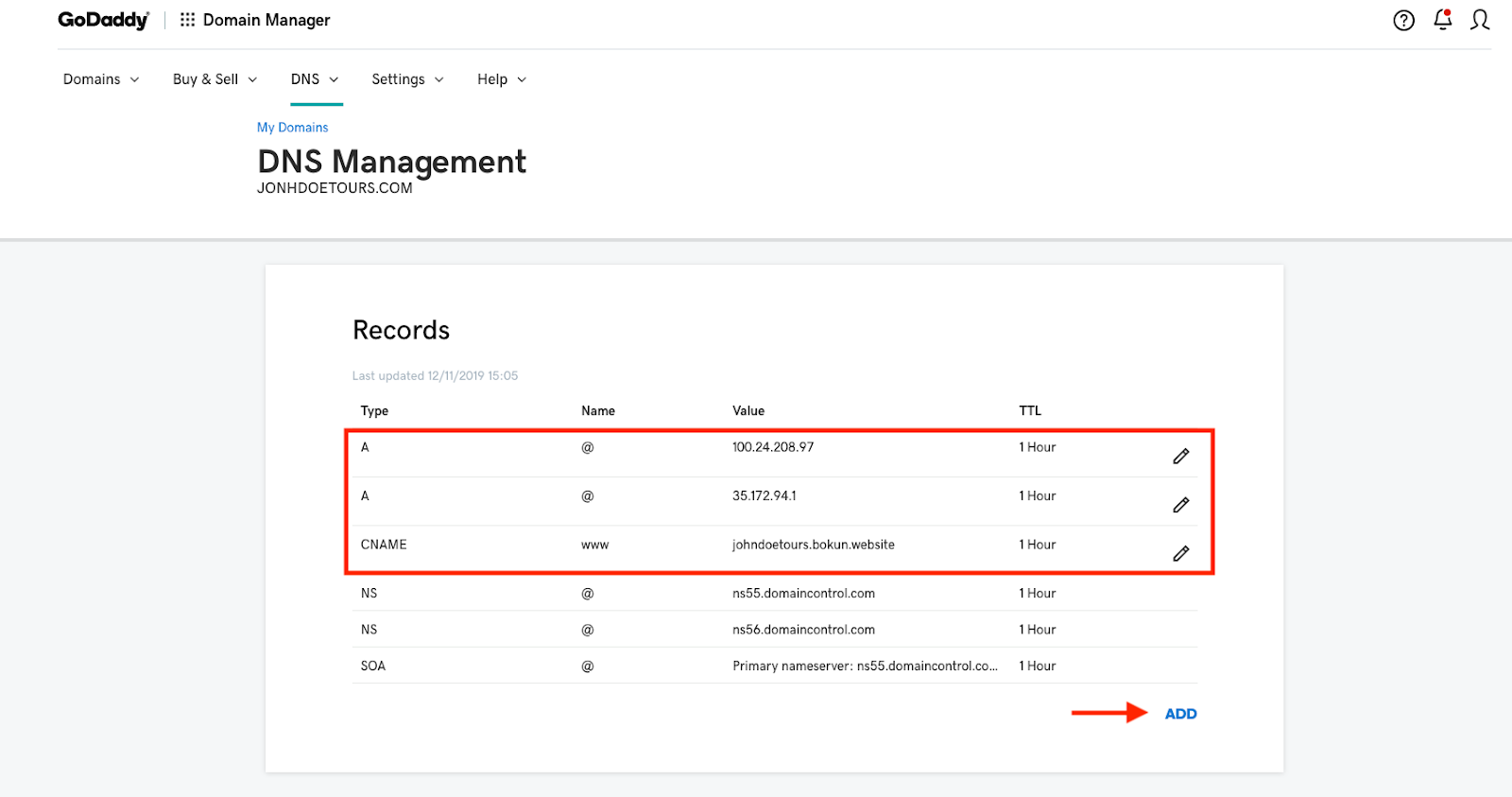Expand the Help menu
The image size is (1512, 797).
[x=502, y=79]
